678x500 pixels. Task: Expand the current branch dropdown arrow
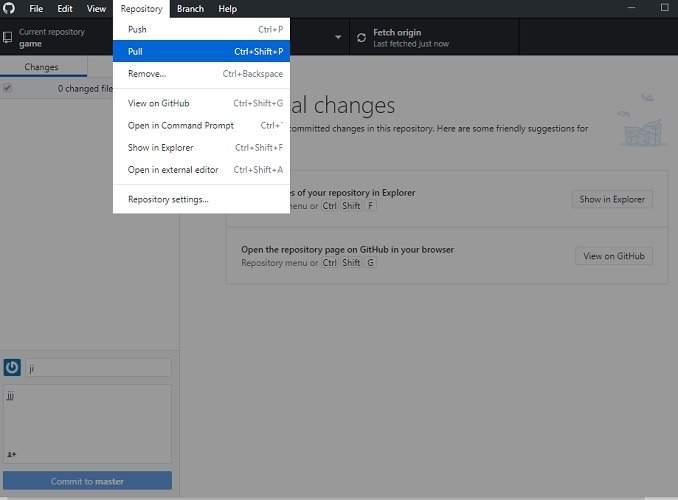click(338, 37)
